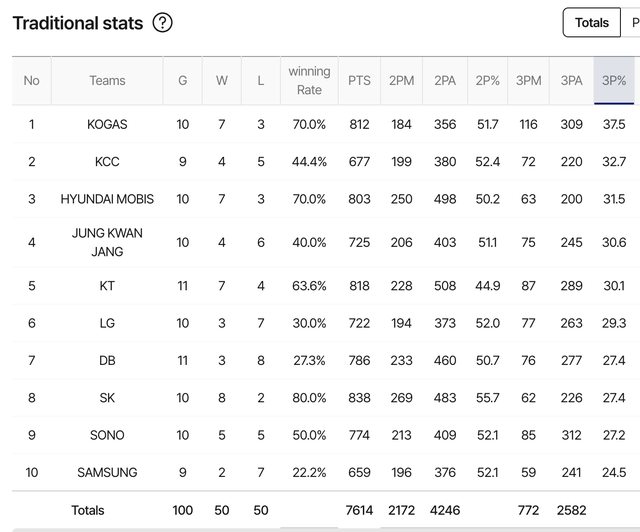Switch to the tab right of Totals
This screenshot has height=532, width=640.
tap(632, 22)
